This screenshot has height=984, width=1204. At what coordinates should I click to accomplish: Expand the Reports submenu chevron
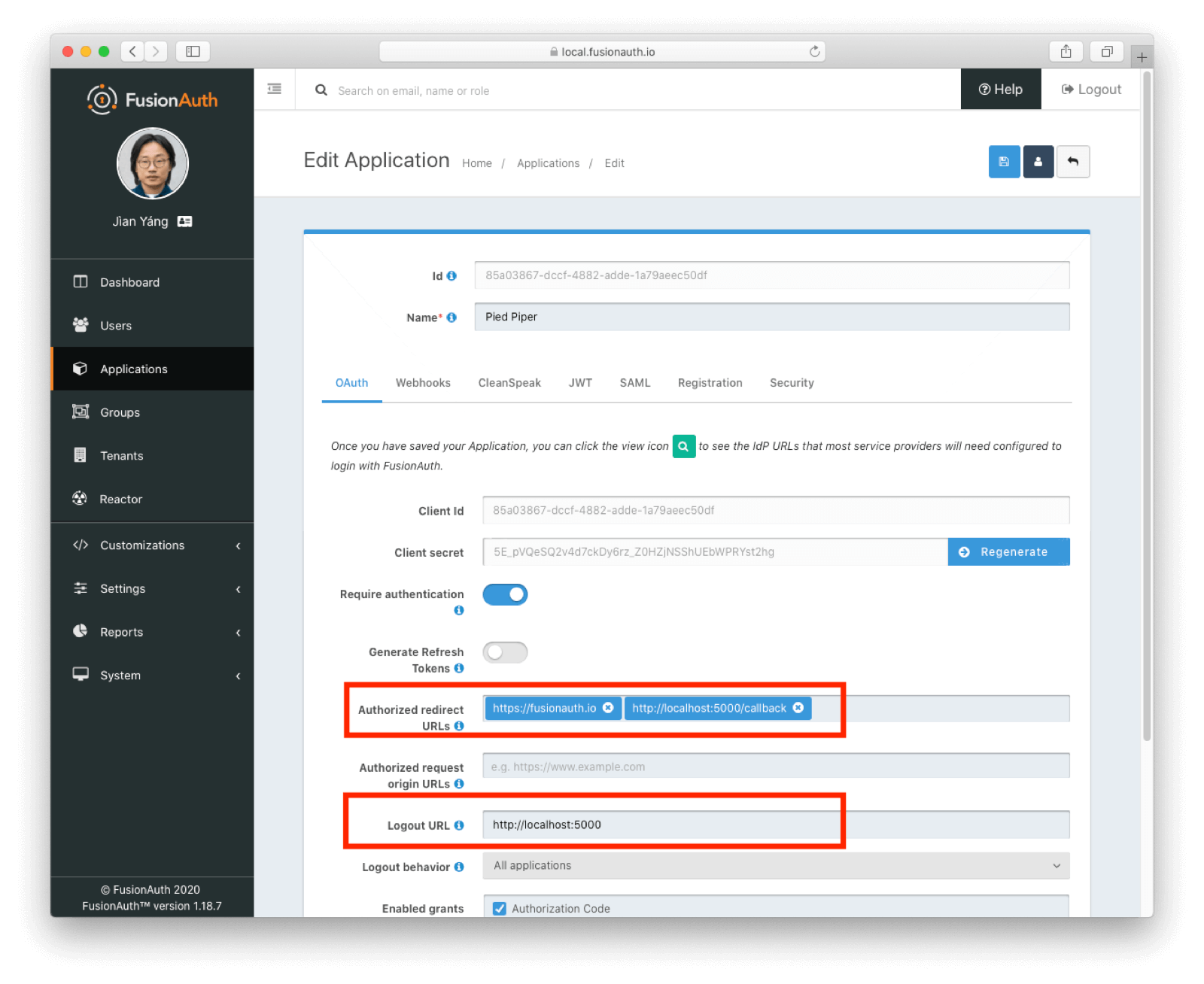pos(238,633)
